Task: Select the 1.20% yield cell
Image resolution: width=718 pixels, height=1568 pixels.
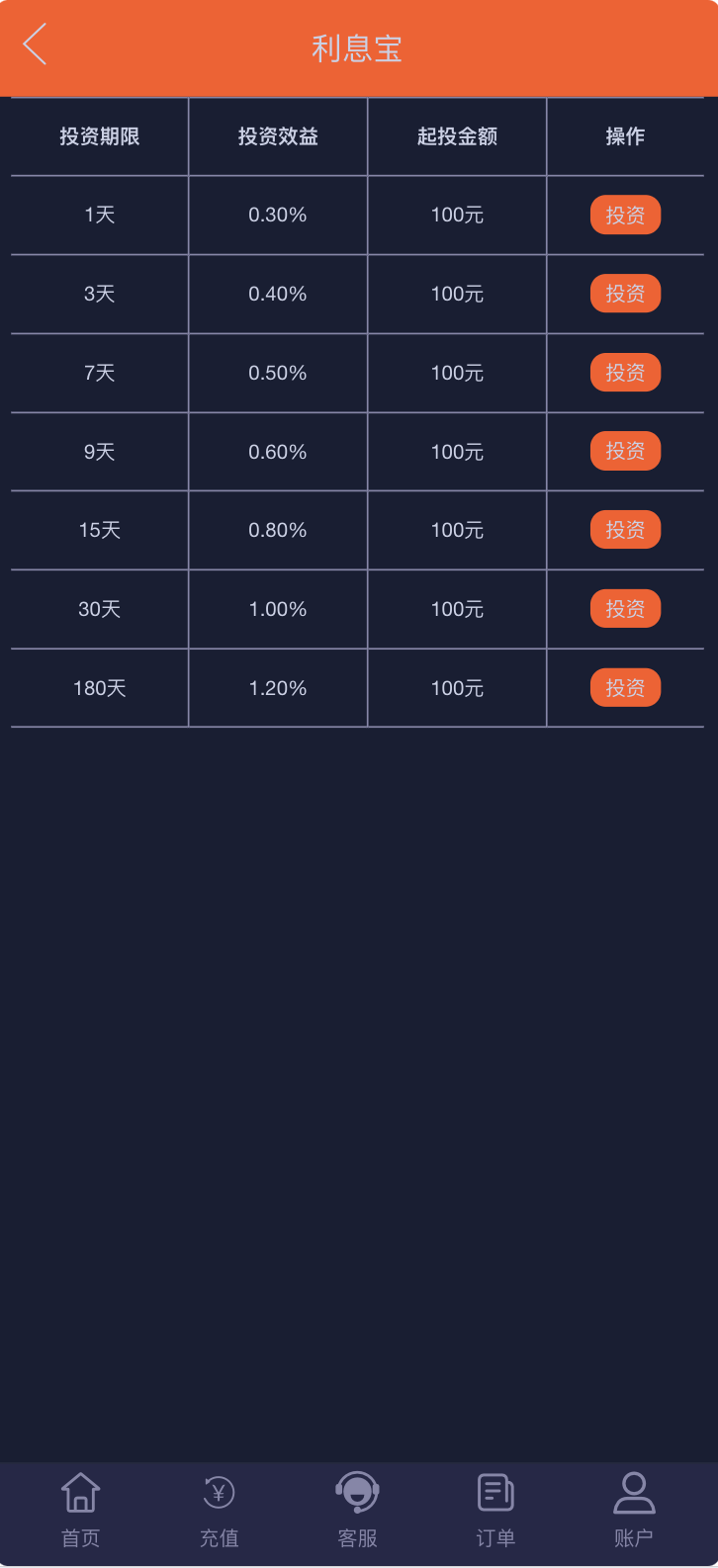Action: pyautogui.click(x=278, y=688)
